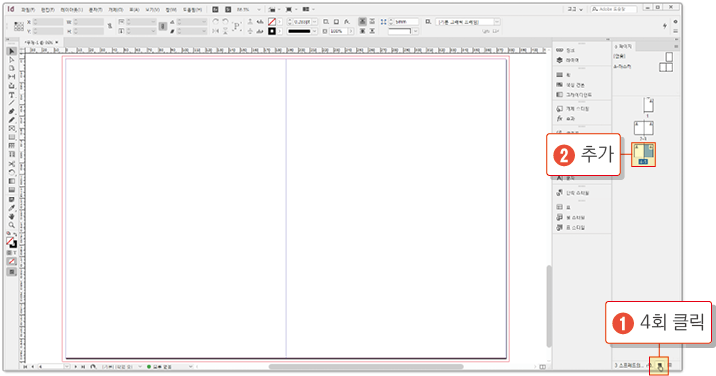Screen dimensions: 716x376
Task: Select the pages 2-3 spread thumbnail
Action: (643, 128)
